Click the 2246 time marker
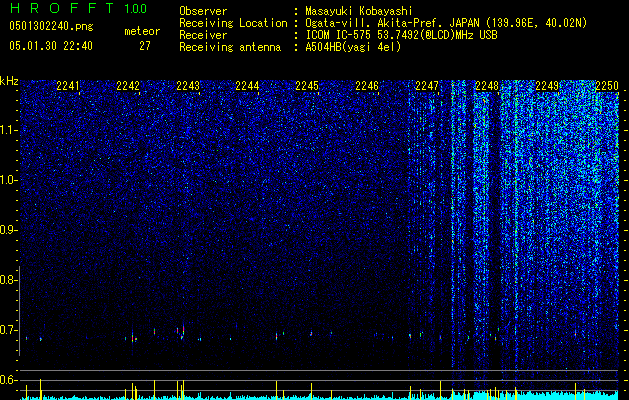This screenshot has width=629, height=400. pos(367,86)
